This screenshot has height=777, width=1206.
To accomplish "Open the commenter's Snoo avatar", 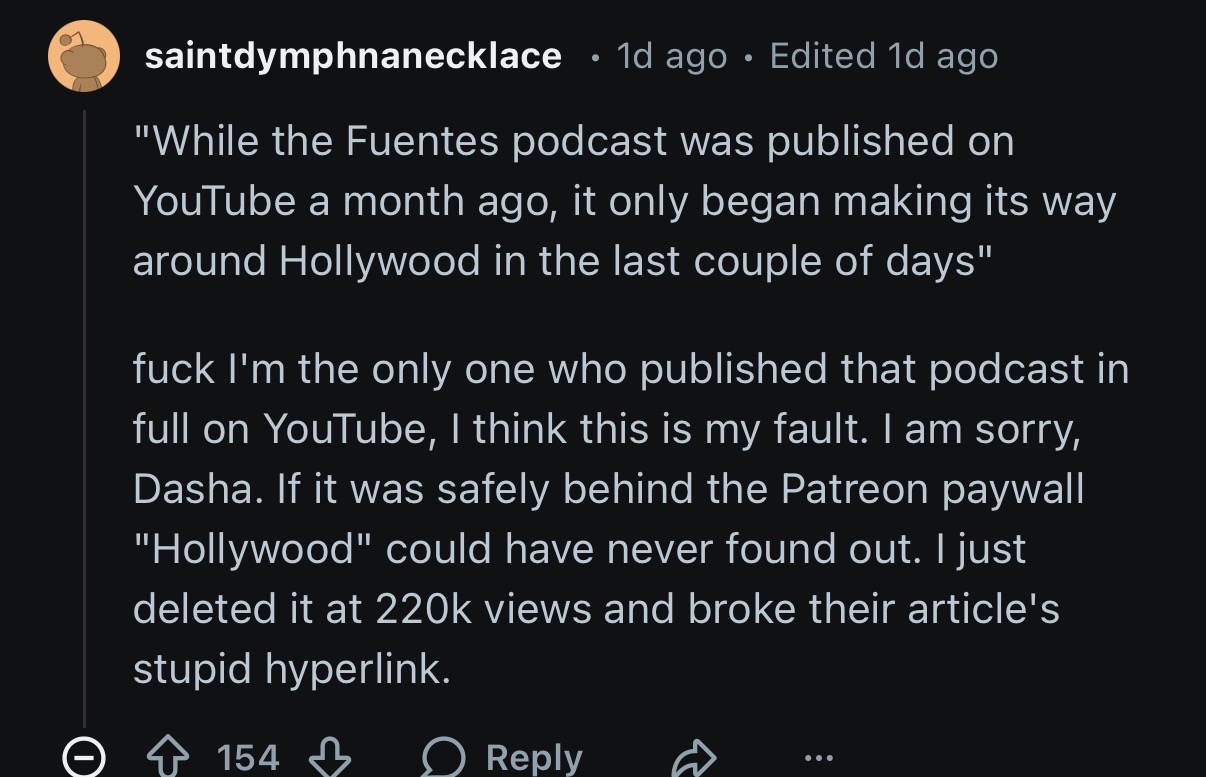I will click(x=84, y=56).
